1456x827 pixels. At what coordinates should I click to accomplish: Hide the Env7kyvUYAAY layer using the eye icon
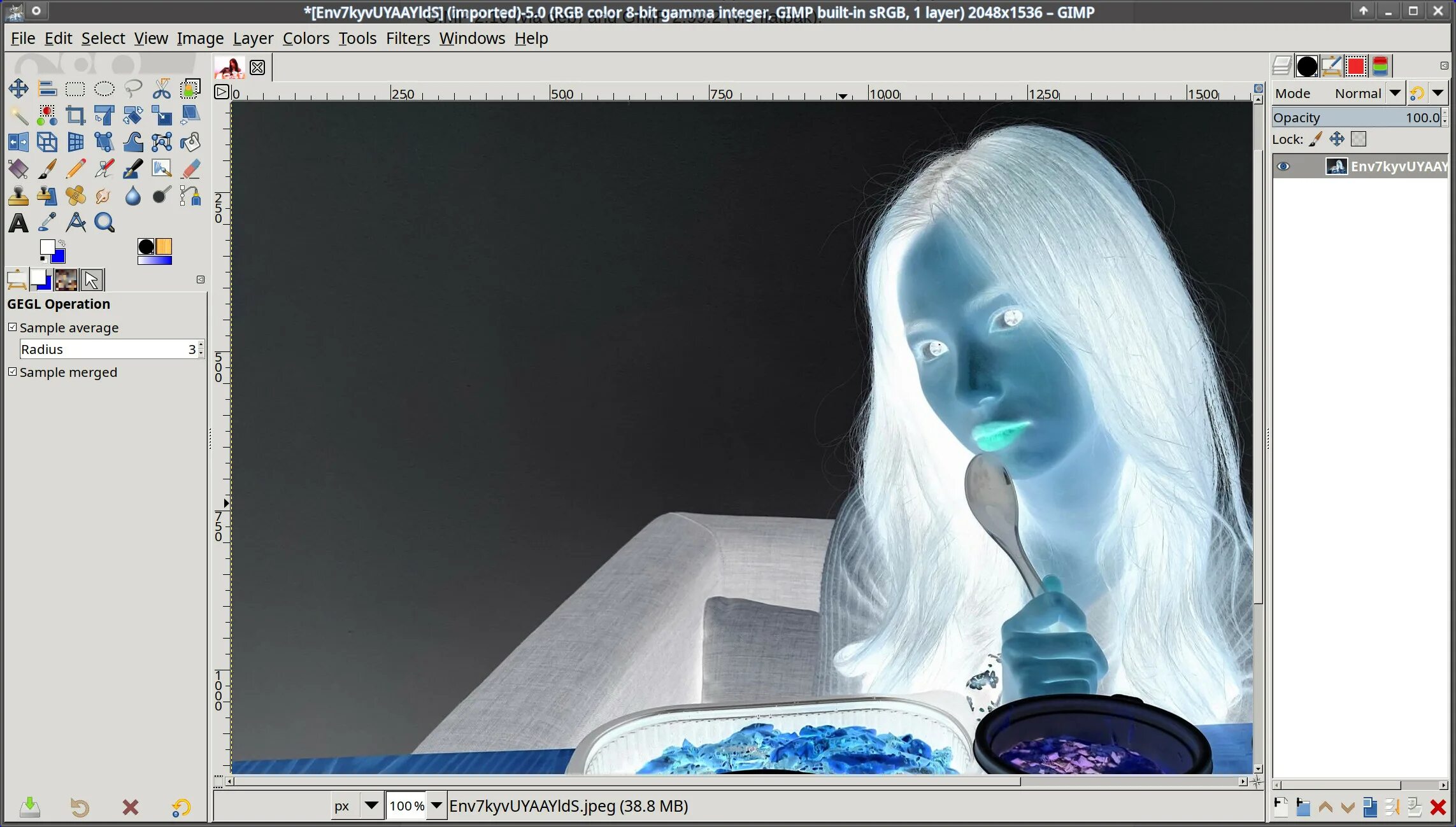pyautogui.click(x=1283, y=166)
